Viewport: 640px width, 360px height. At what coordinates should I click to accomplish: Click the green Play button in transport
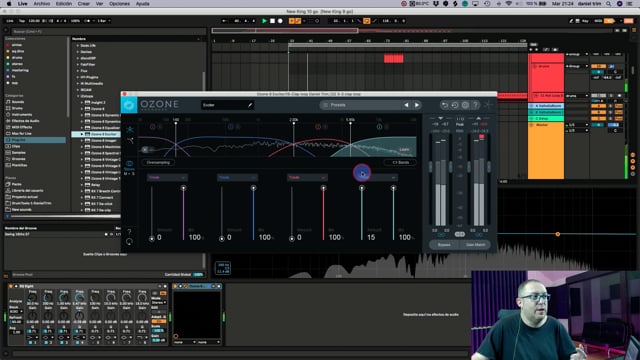click(x=264, y=21)
